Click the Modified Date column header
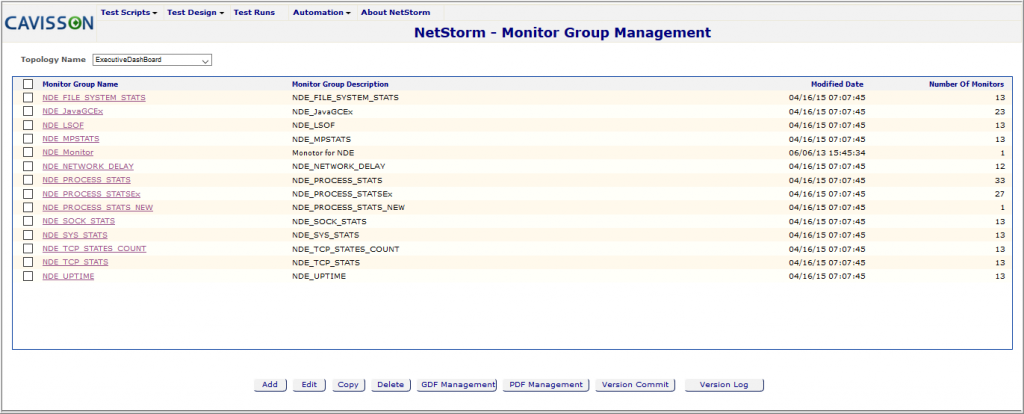This screenshot has width=1024, height=414. 837,84
